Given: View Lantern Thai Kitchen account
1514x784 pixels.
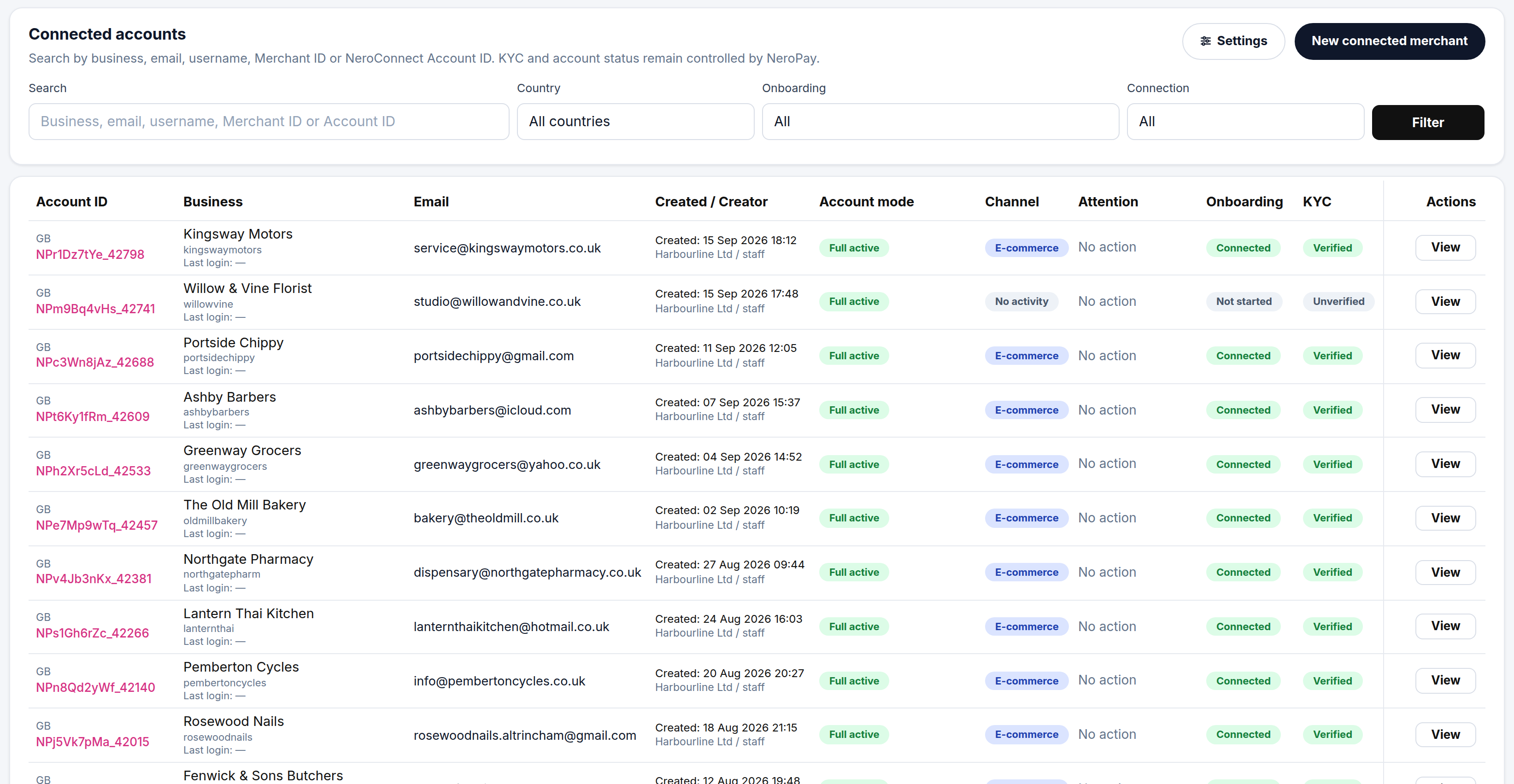Looking at the screenshot, I should tap(1445, 626).
